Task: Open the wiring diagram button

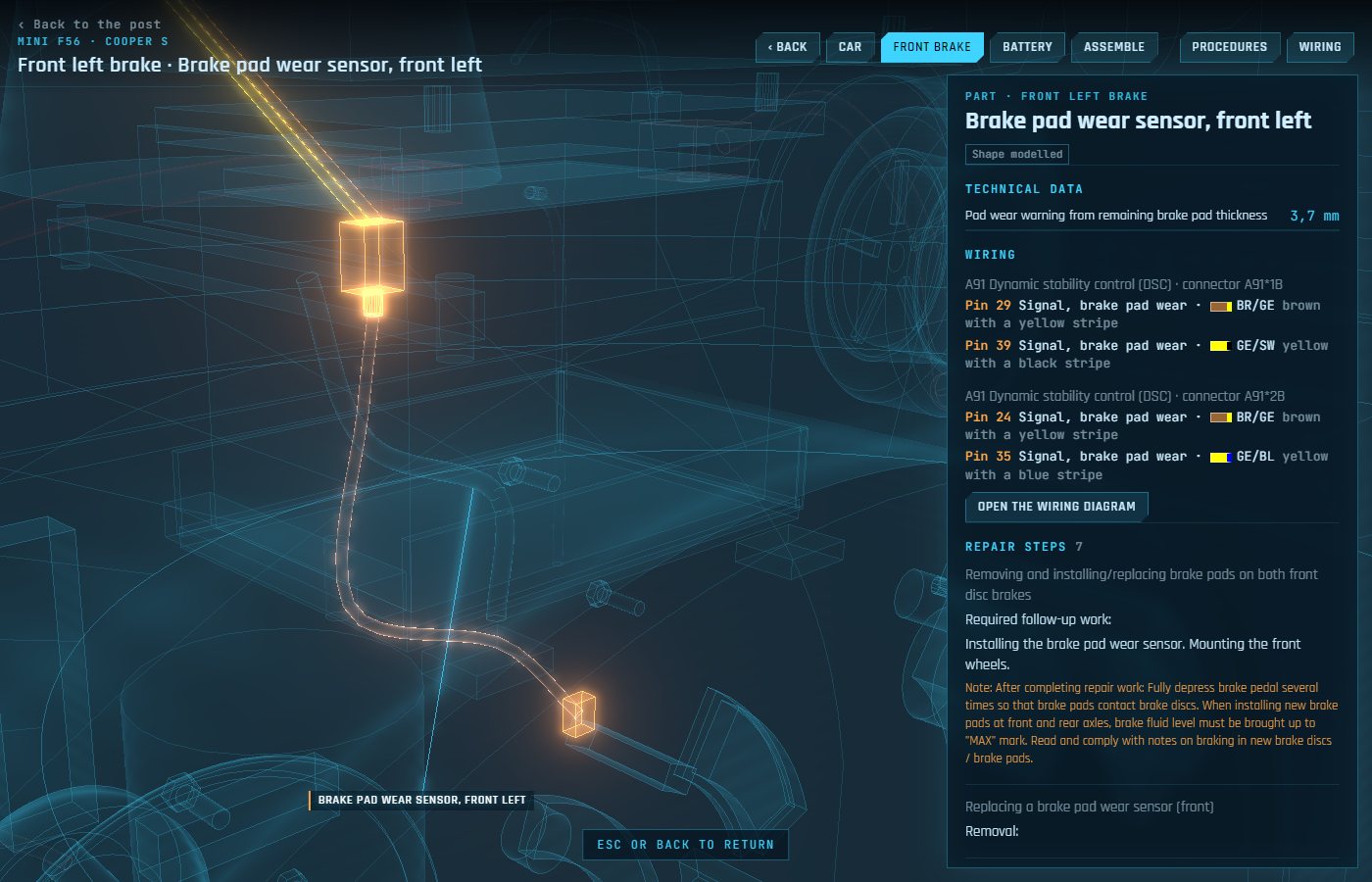Action: (1056, 507)
